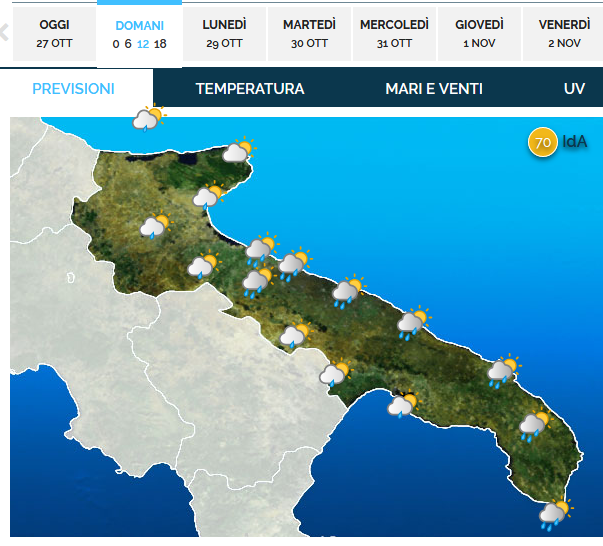Viewport: 603px width, 546px height.
Task: Click the left arrow beside the Oggi day
Action: click(x=4, y=32)
